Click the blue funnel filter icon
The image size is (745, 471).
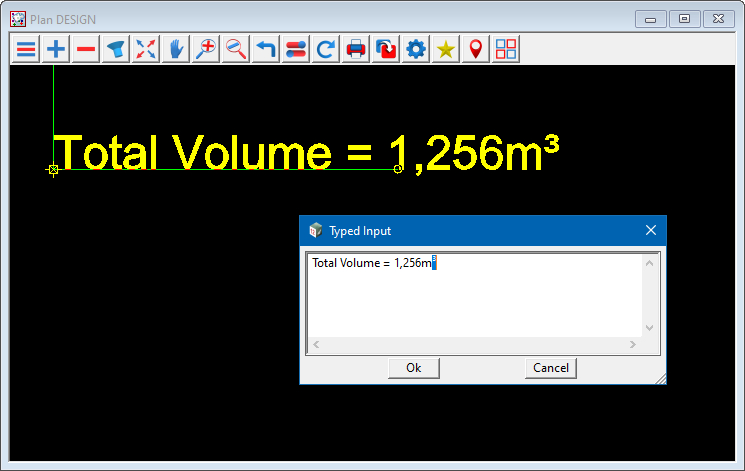[x=116, y=49]
